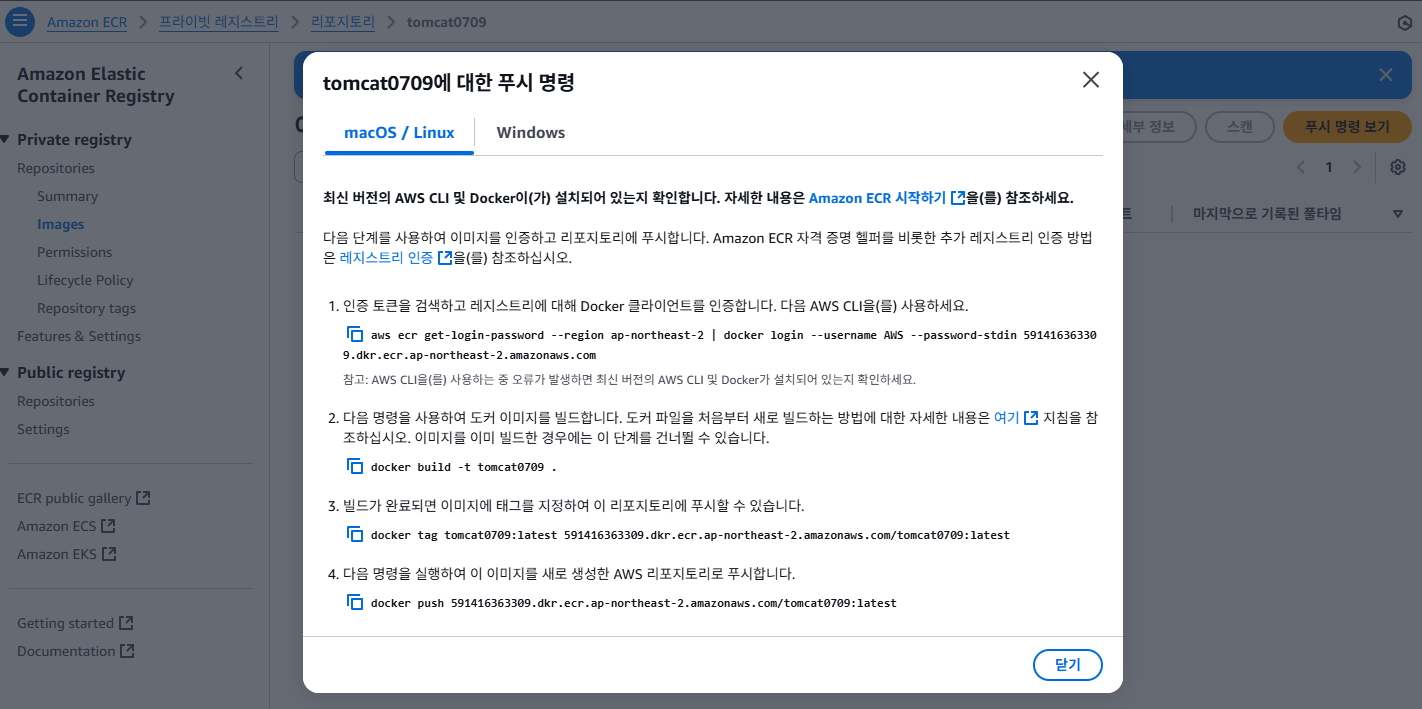Screen dimensions: 1422x709
Task: Open Repositories under Private registry
Action: point(56,168)
